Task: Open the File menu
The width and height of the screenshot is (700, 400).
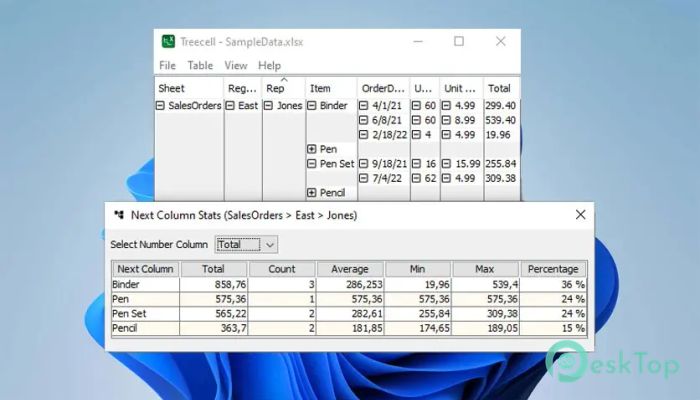Action: pyautogui.click(x=167, y=66)
